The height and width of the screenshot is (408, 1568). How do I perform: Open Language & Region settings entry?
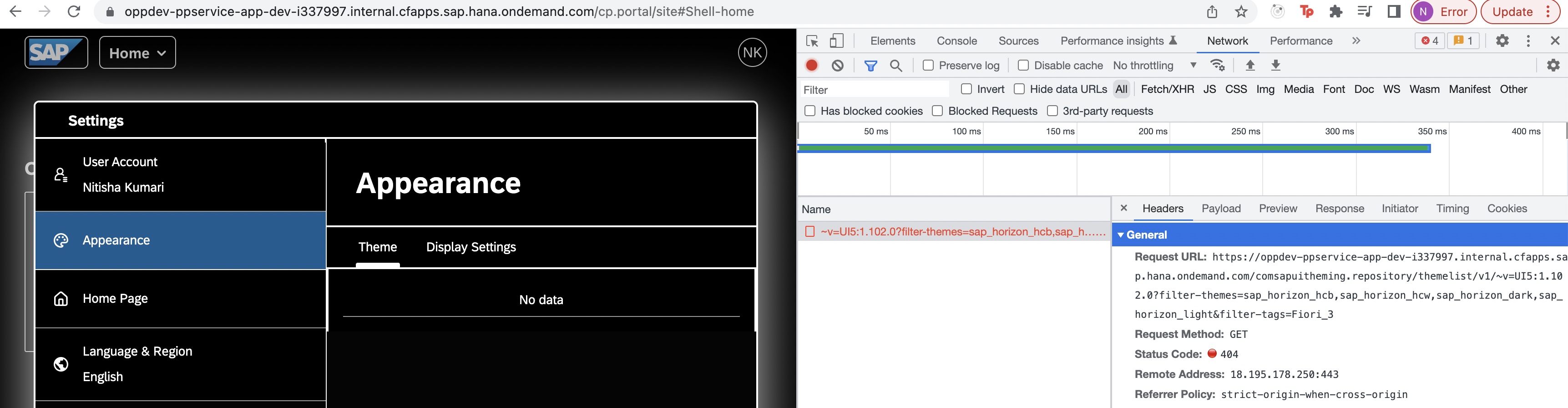[x=181, y=364]
